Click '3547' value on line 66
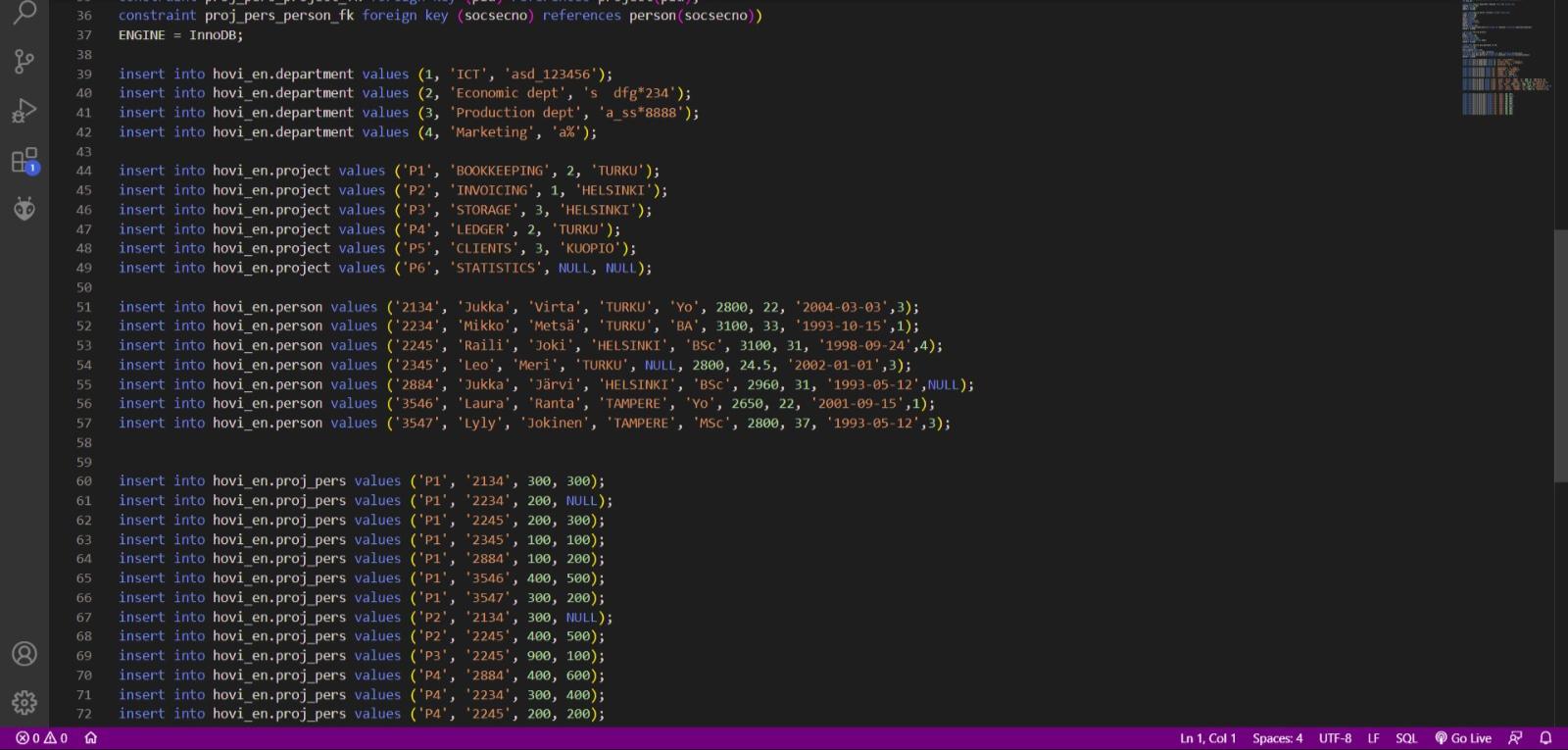 [488, 597]
